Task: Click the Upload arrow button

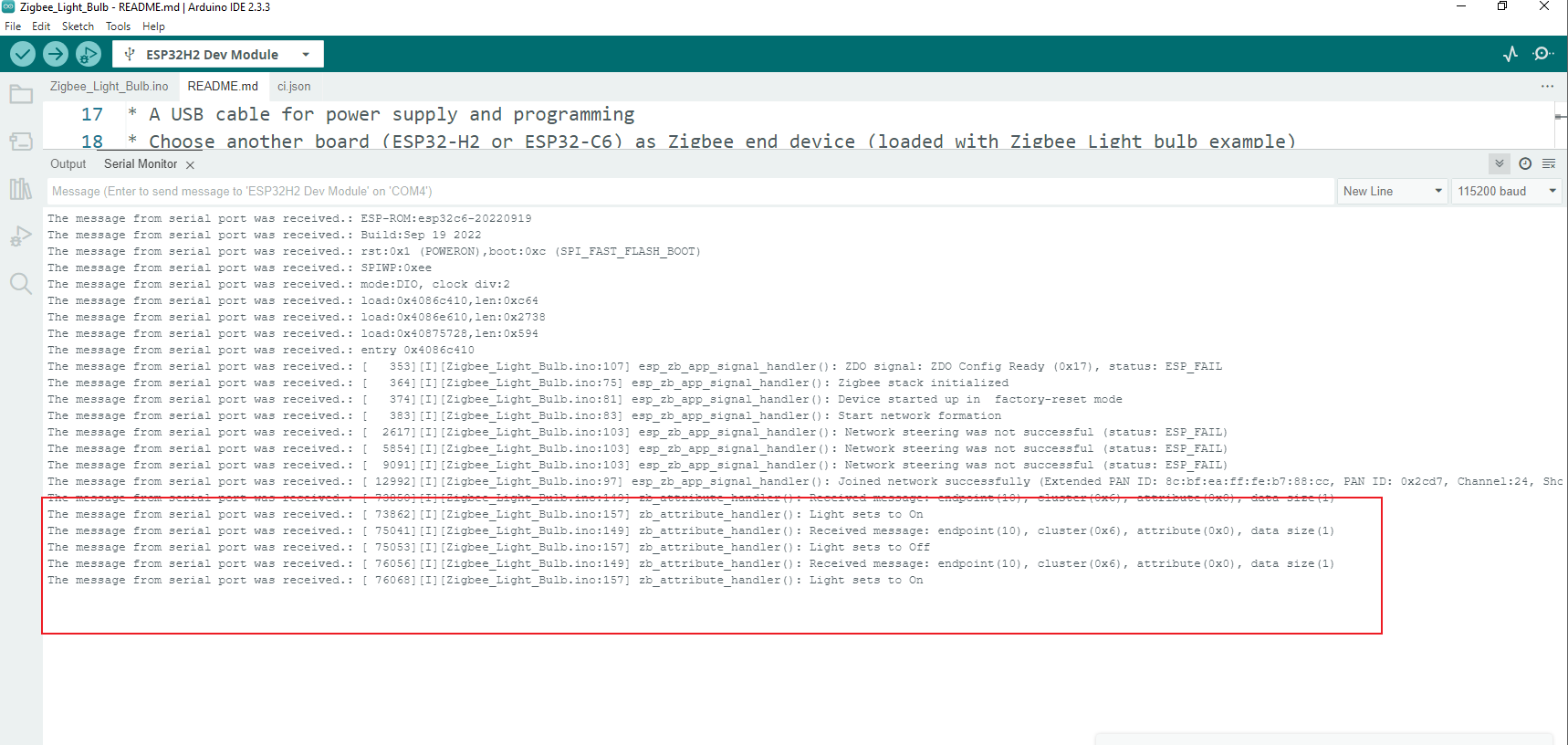Action: coord(56,55)
